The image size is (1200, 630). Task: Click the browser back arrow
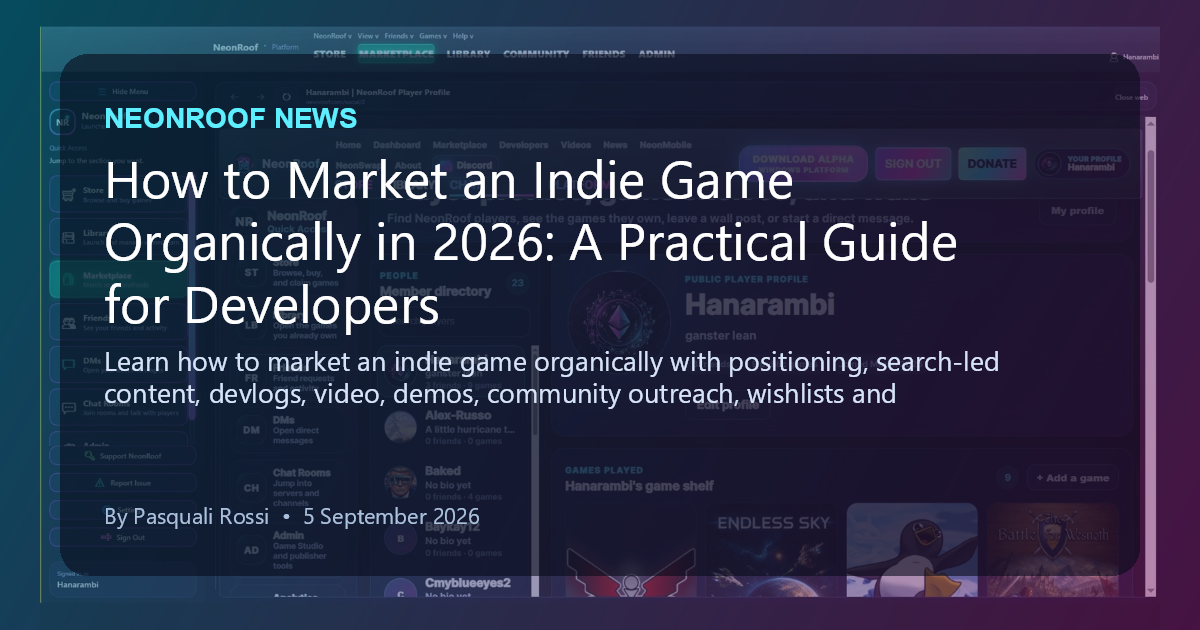pyautogui.click(x=232, y=97)
